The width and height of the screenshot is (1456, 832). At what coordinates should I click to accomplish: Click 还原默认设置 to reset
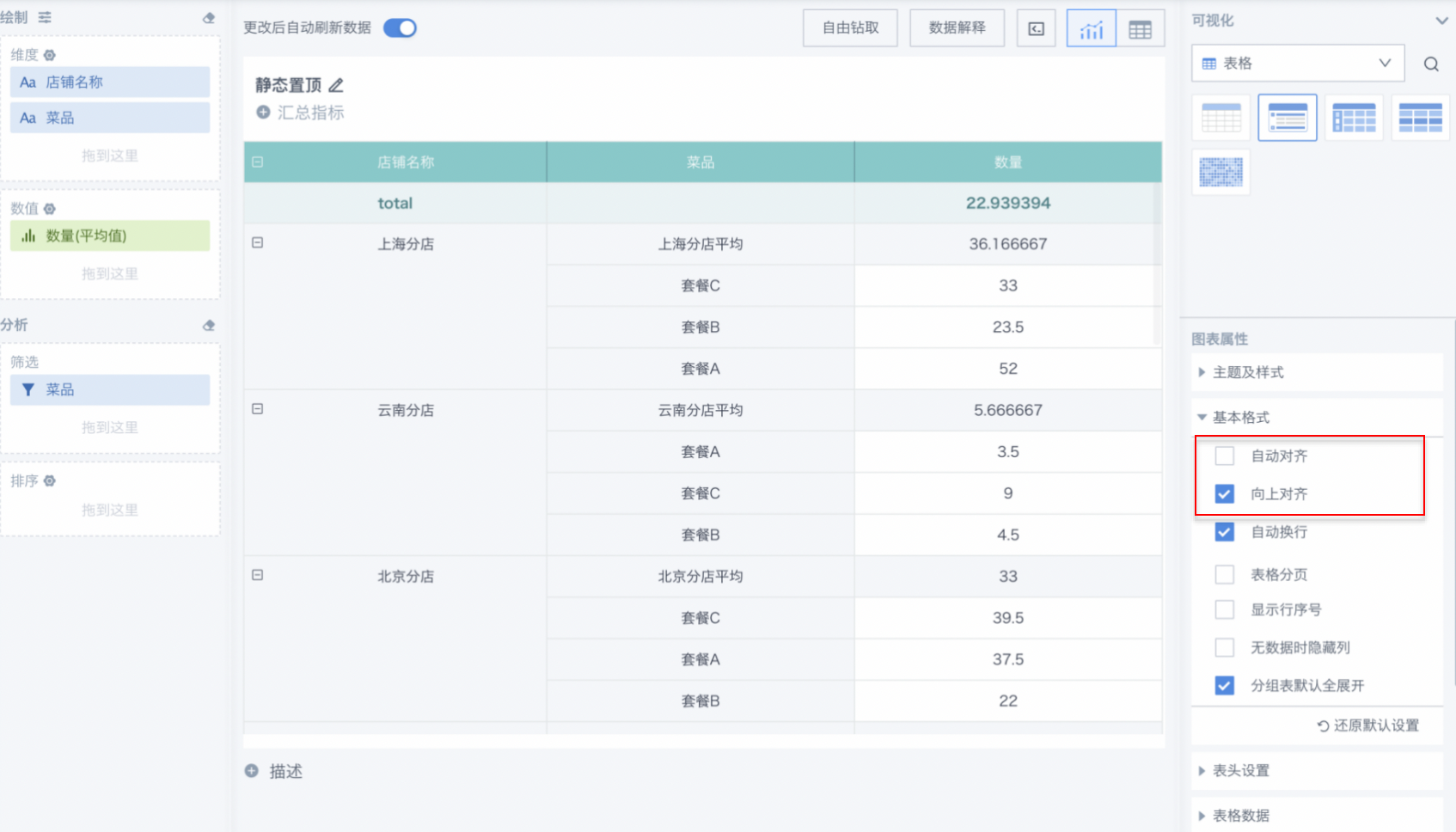pos(1368,725)
